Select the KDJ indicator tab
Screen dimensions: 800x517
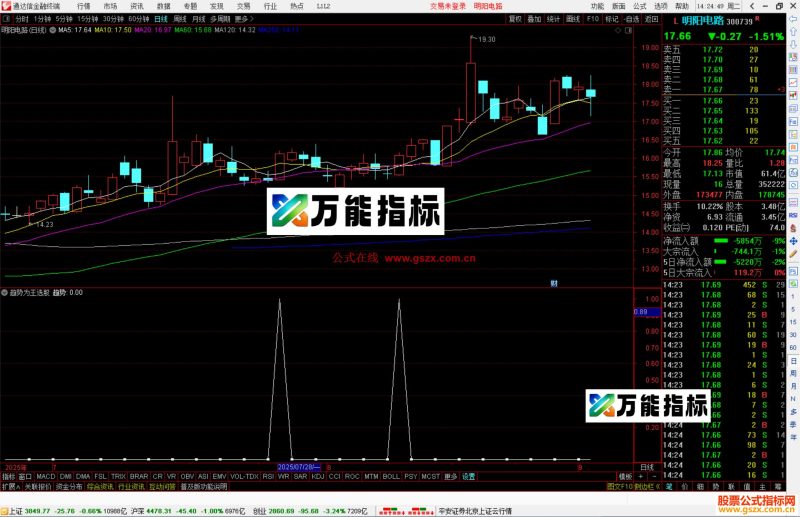tap(318, 476)
